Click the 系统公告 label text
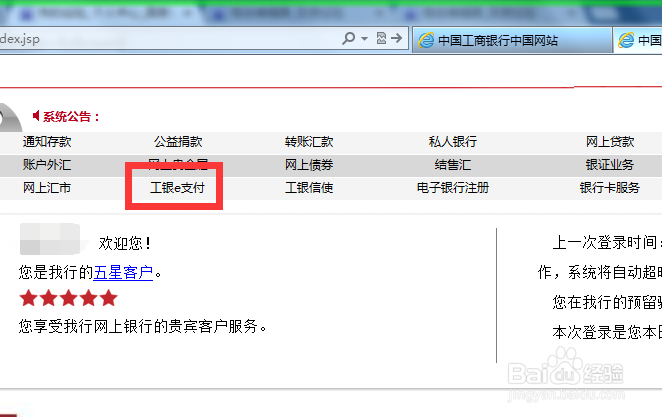Image resolution: width=662 pixels, height=417 pixels. (71, 116)
